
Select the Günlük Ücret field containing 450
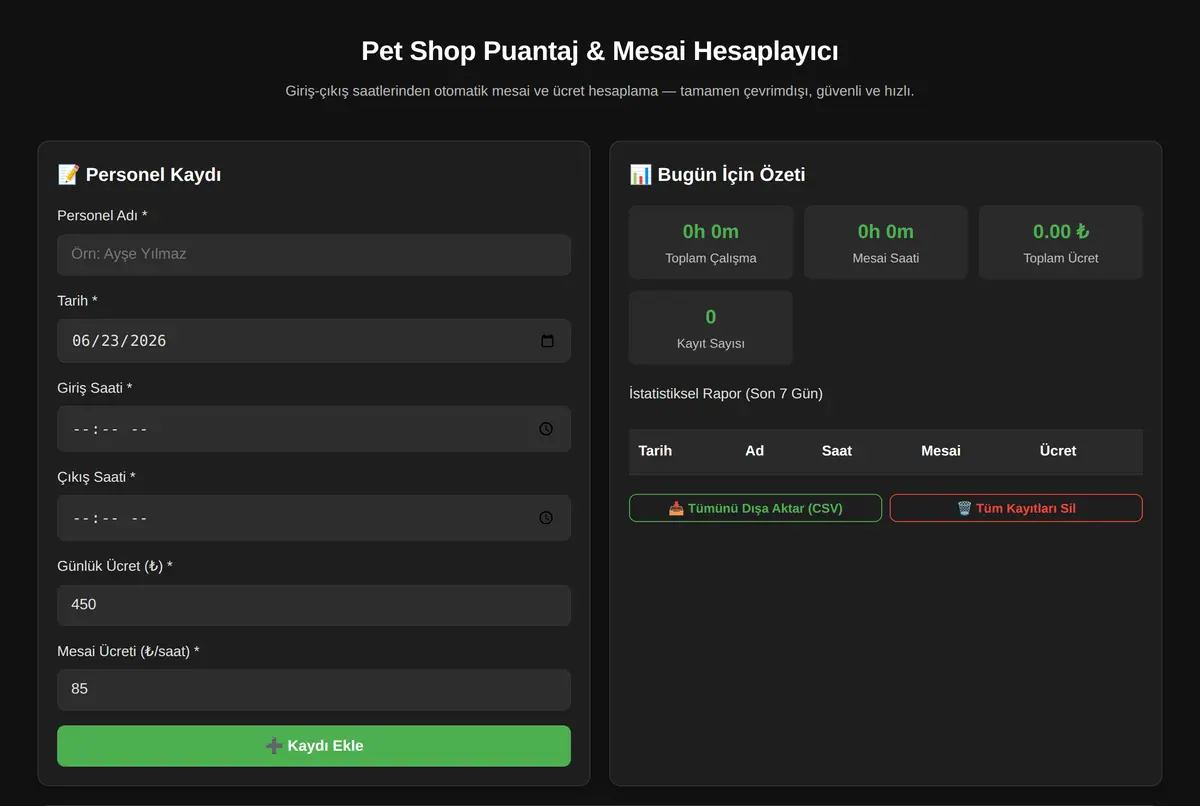[314, 605]
